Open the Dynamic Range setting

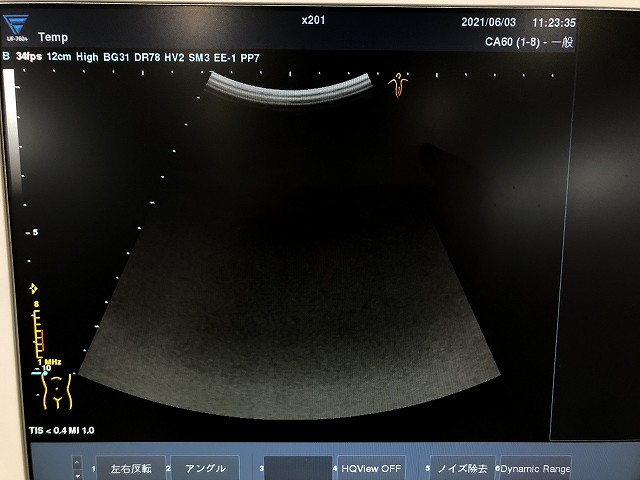click(536, 468)
